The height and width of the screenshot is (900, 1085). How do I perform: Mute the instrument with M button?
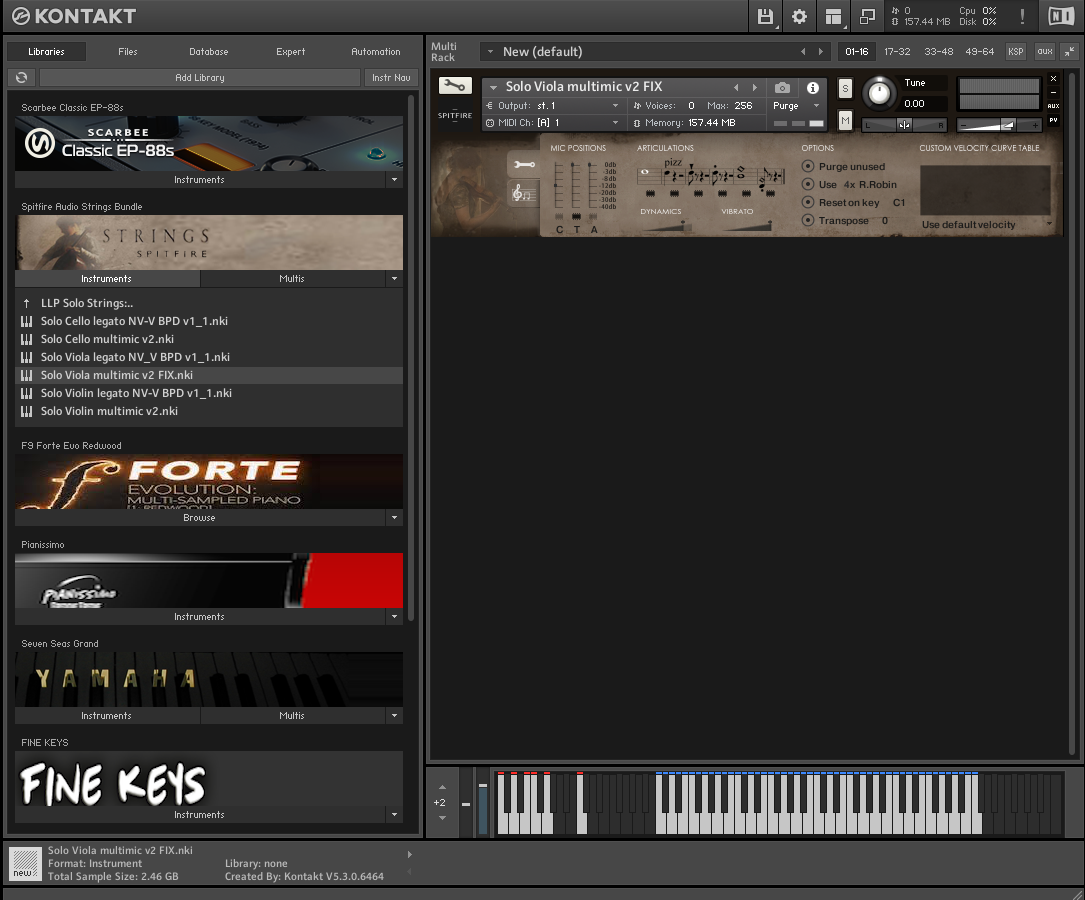point(845,120)
